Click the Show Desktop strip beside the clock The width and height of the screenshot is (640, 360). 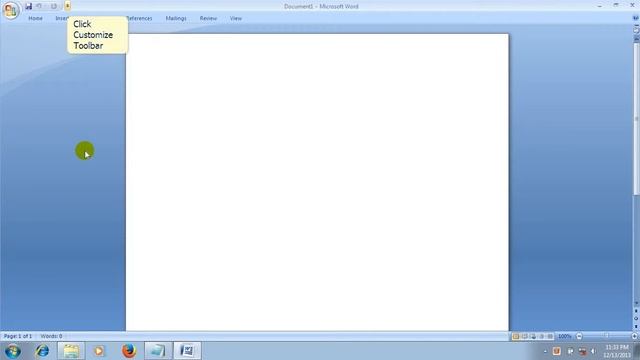coord(637,351)
